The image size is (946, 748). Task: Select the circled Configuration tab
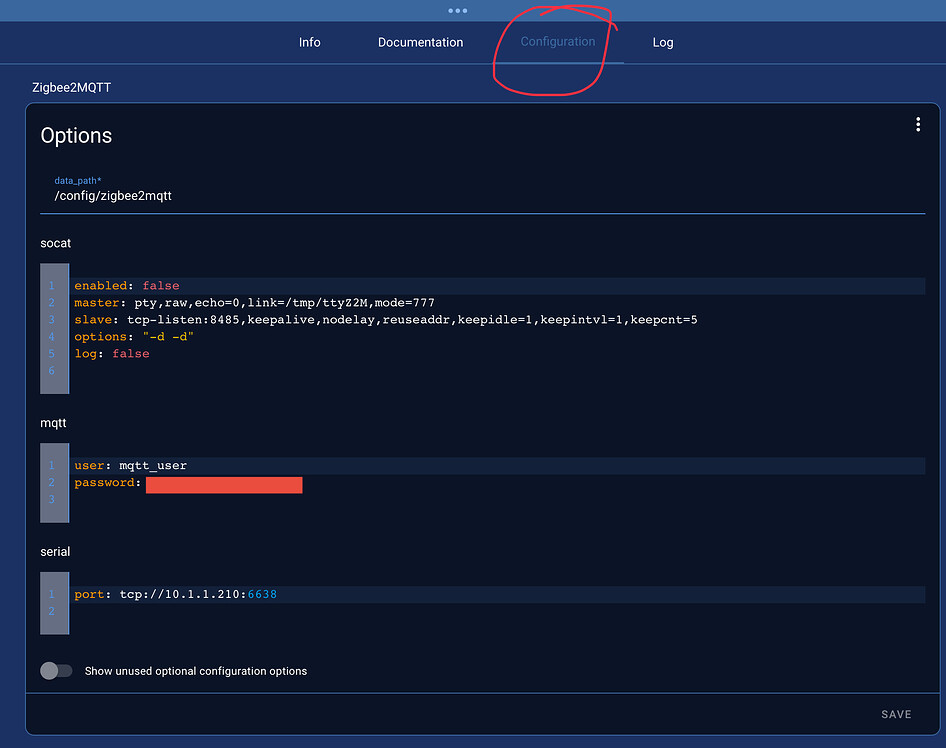[x=558, y=42]
